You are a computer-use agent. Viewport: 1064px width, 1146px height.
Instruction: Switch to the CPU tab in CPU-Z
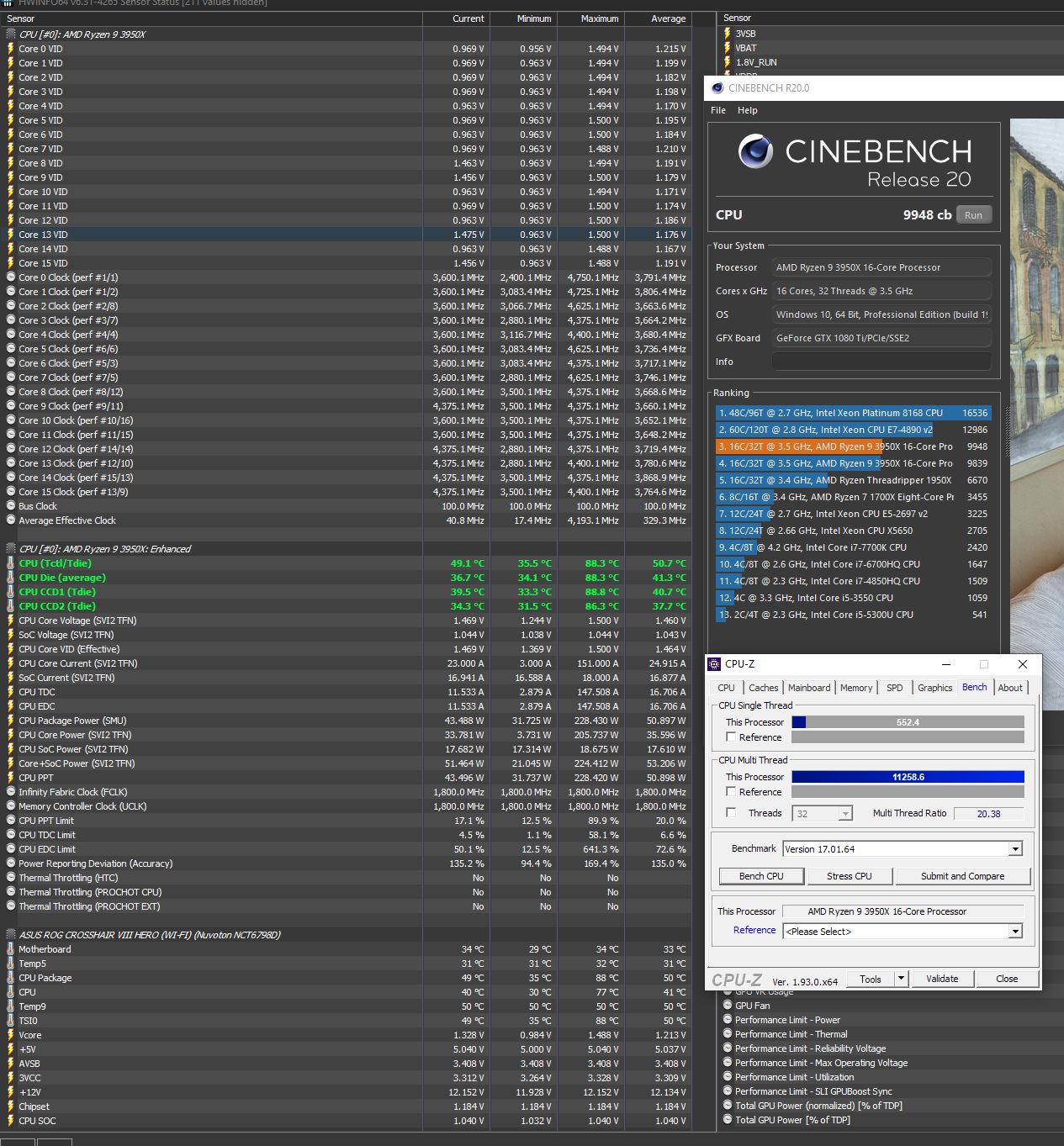[727, 688]
